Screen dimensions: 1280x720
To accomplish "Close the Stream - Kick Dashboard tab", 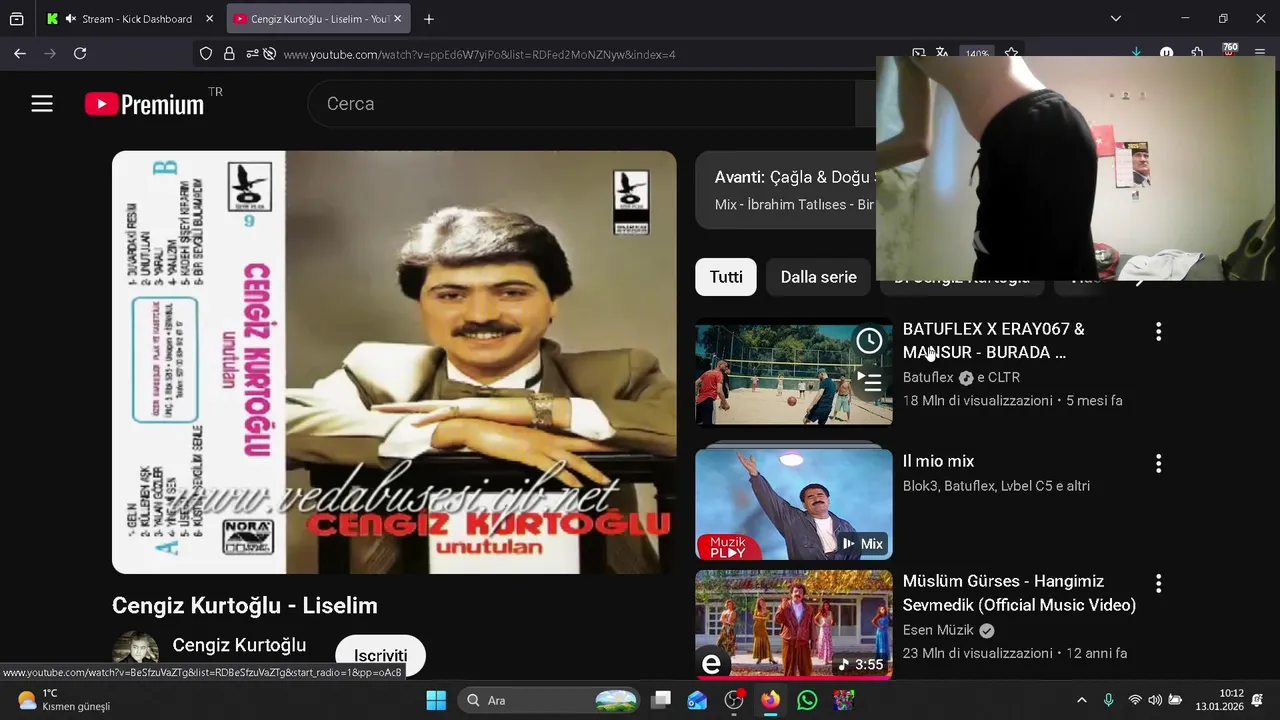I will (x=209, y=19).
